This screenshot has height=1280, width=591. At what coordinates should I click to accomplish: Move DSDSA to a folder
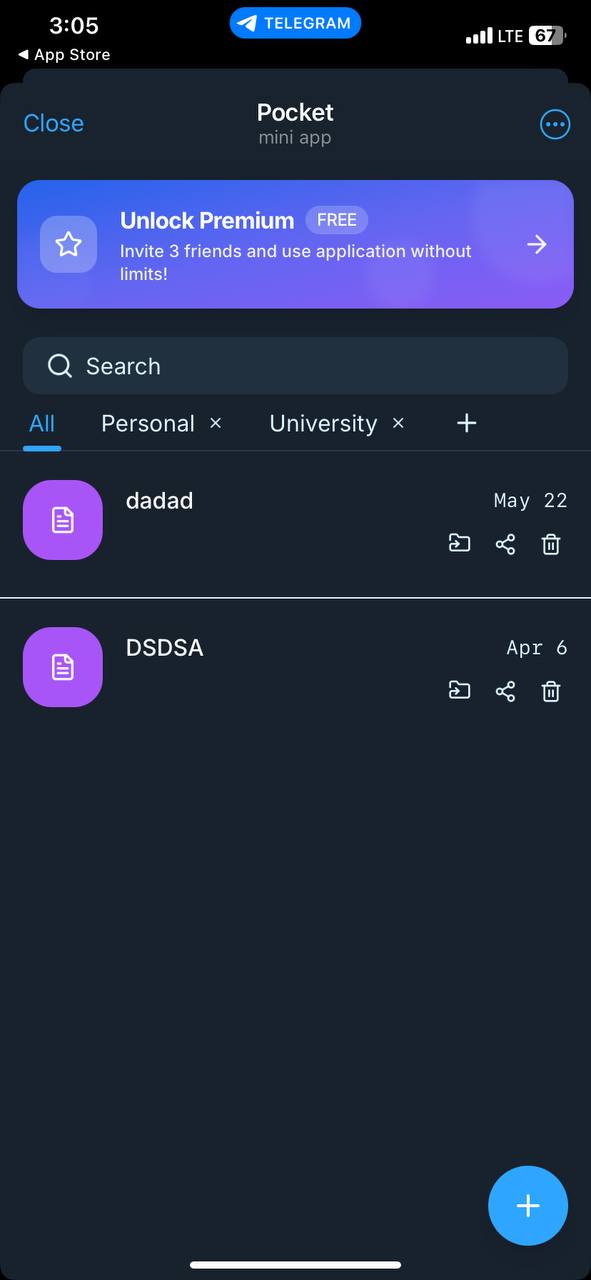click(459, 691)
